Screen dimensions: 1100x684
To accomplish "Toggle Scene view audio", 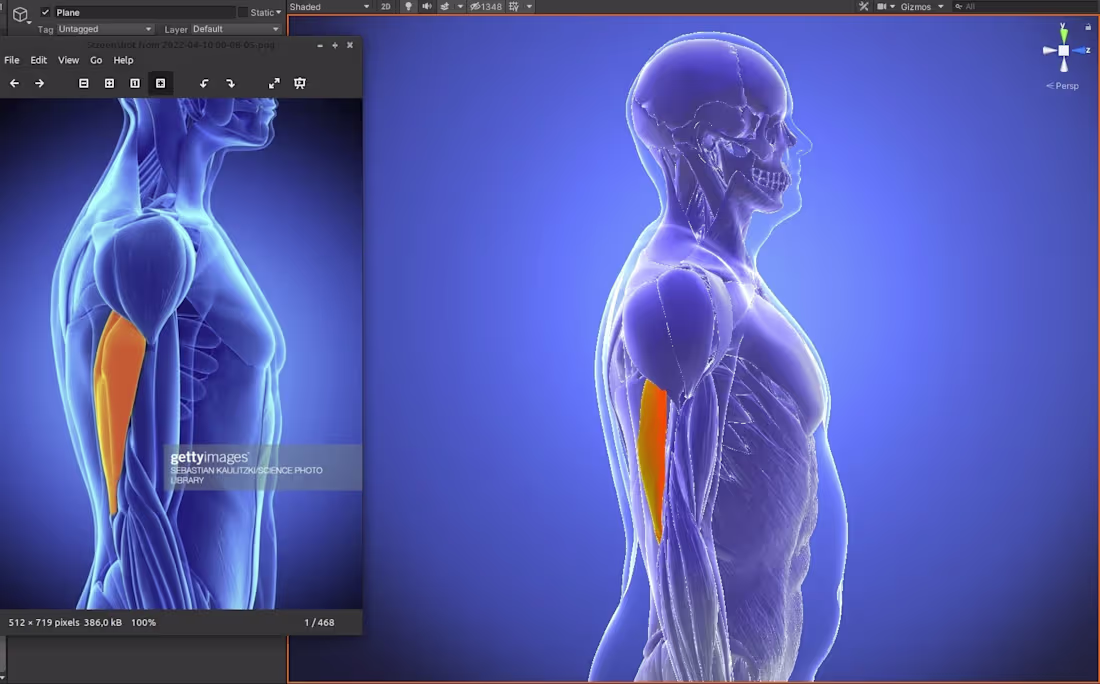I will point(426,6).
